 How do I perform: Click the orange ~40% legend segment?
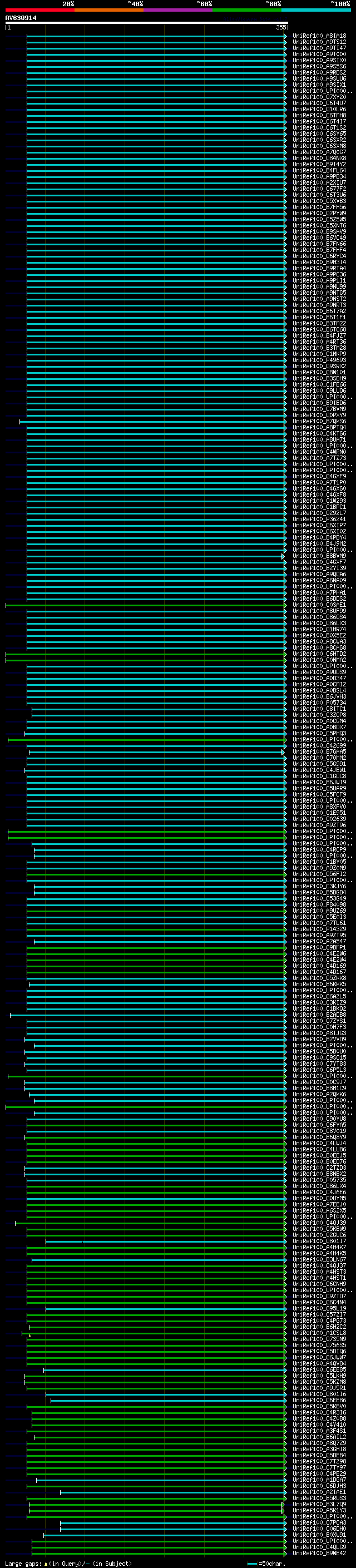[108, 10]
